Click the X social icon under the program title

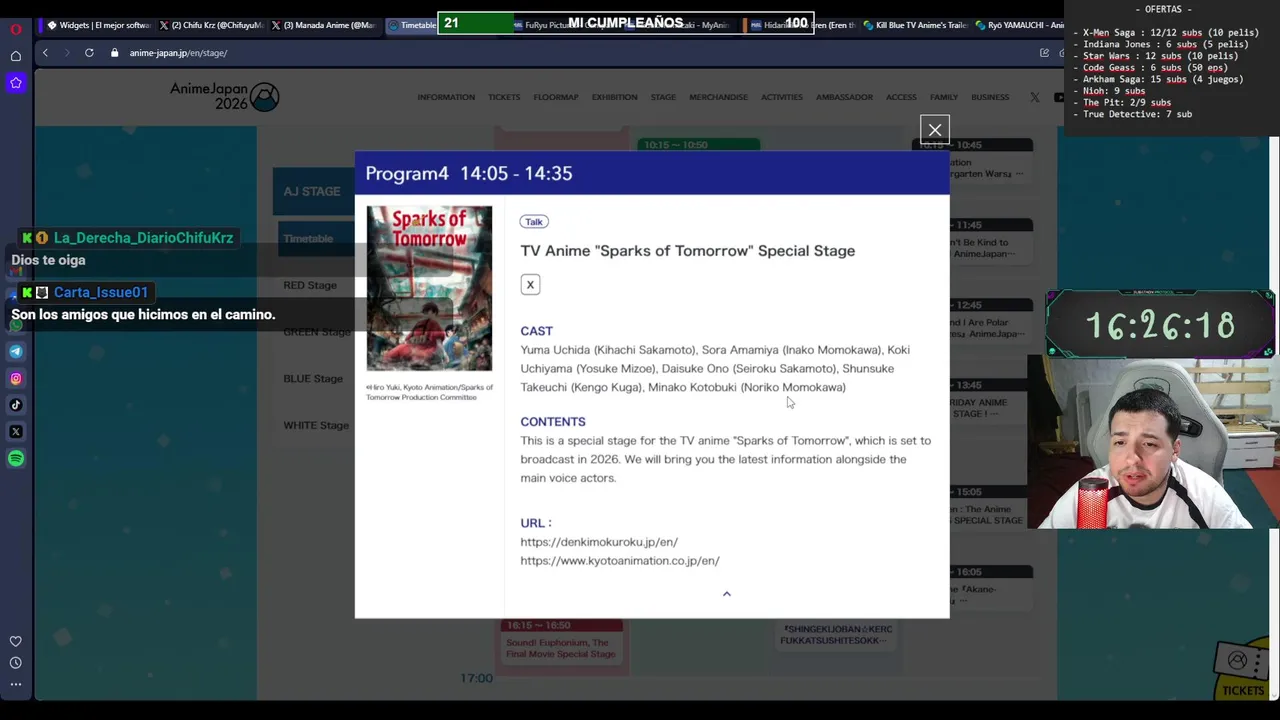click(530, 285)
